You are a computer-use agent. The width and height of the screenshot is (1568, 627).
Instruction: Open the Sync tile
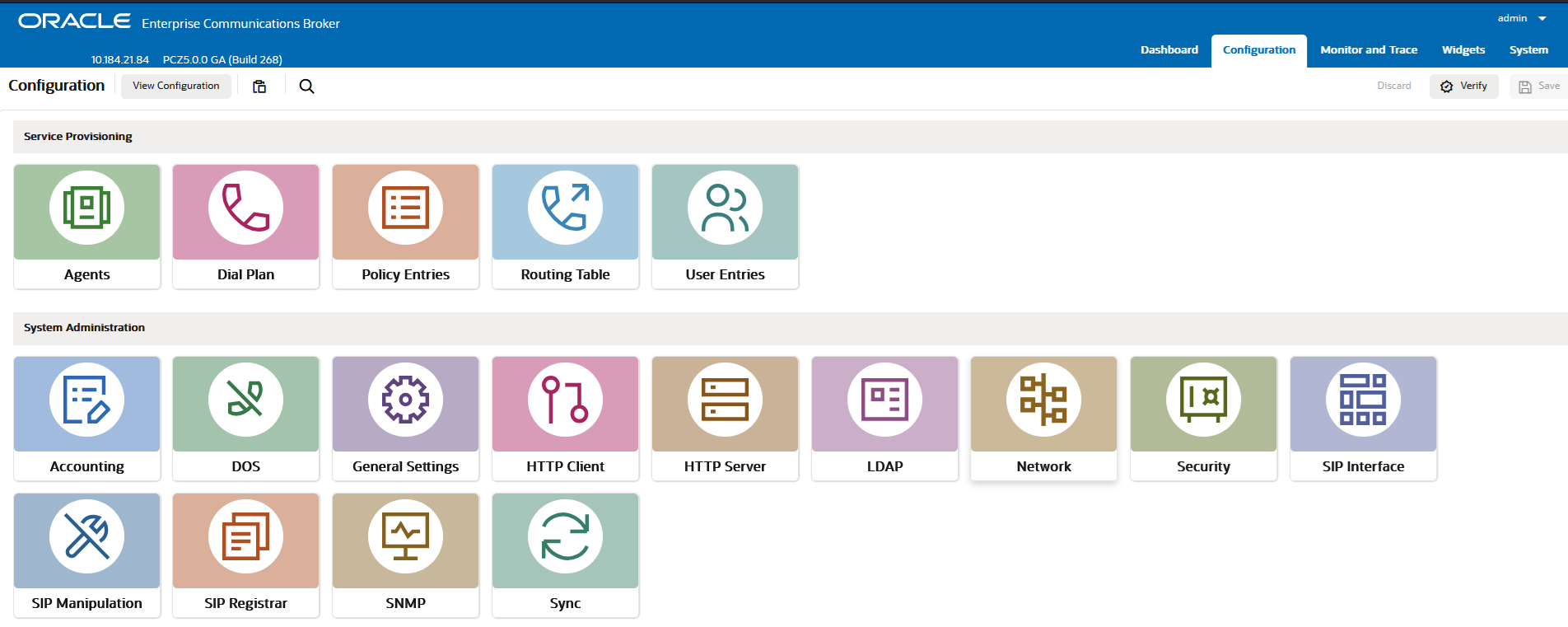(566, 555)
